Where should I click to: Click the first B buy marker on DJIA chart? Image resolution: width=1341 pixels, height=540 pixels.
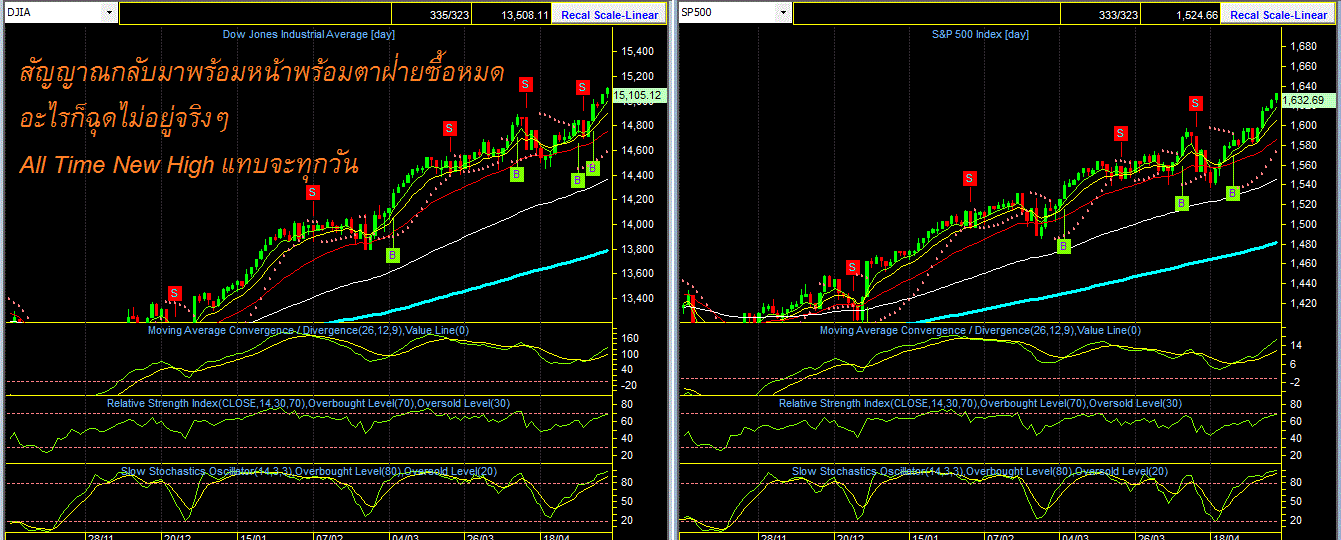pyautogui.click(x=393, y=255)
